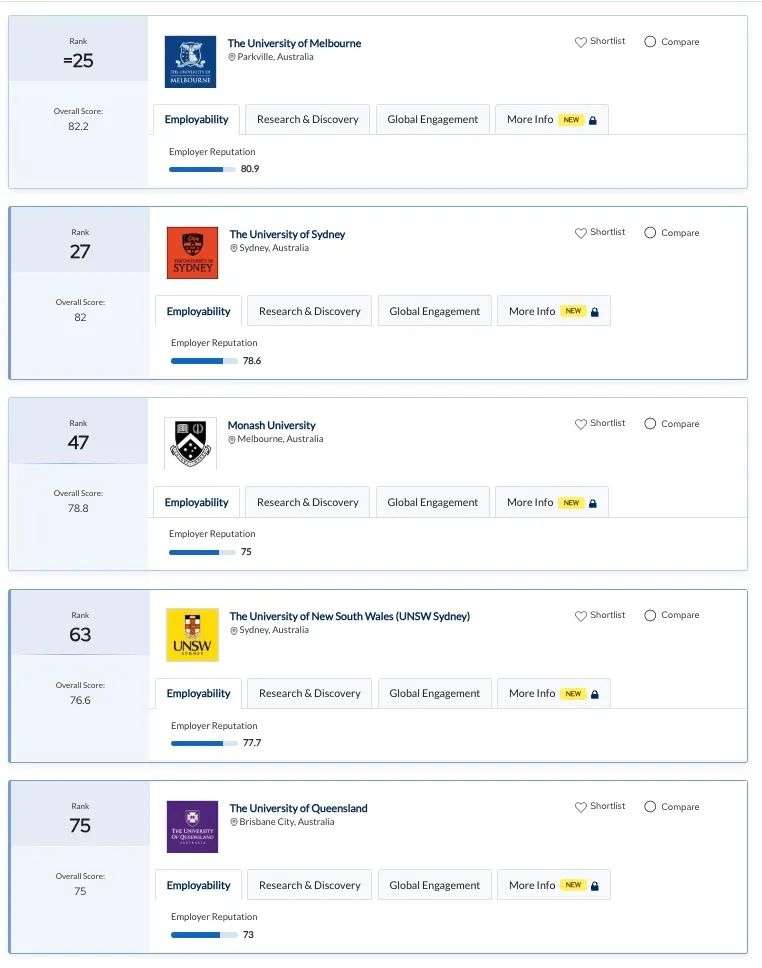Click the heart icon for Monash University
The height and width of the screenshot is (968, 762).
[x=580, y=424]
